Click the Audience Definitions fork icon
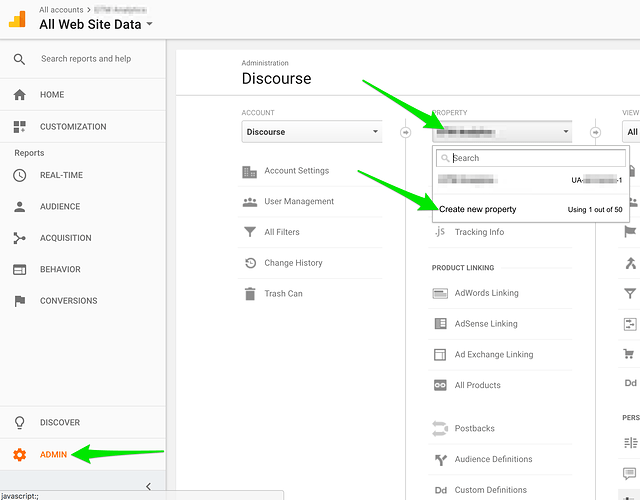 tap(440, 460)
